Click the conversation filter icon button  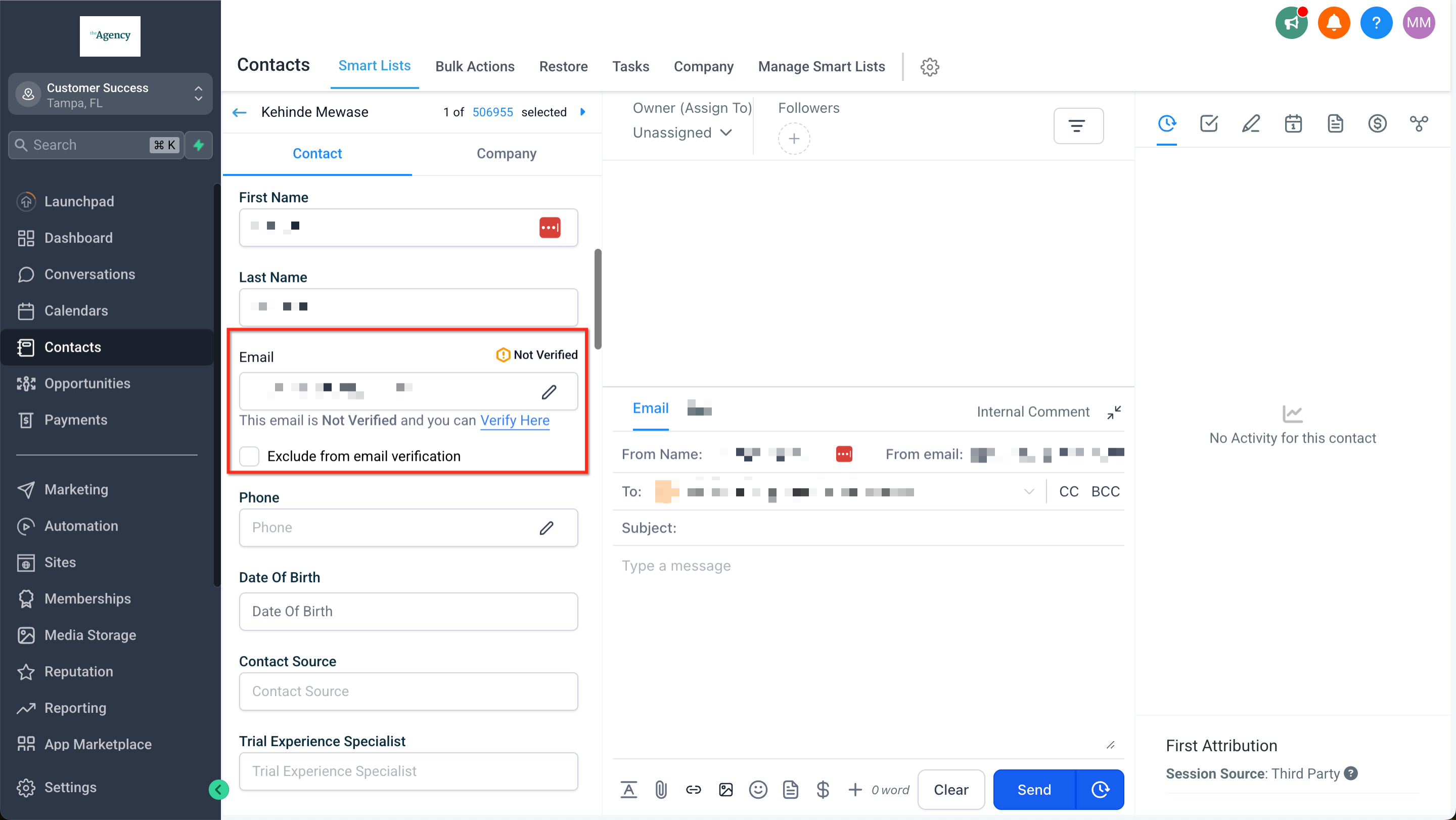1077,125
